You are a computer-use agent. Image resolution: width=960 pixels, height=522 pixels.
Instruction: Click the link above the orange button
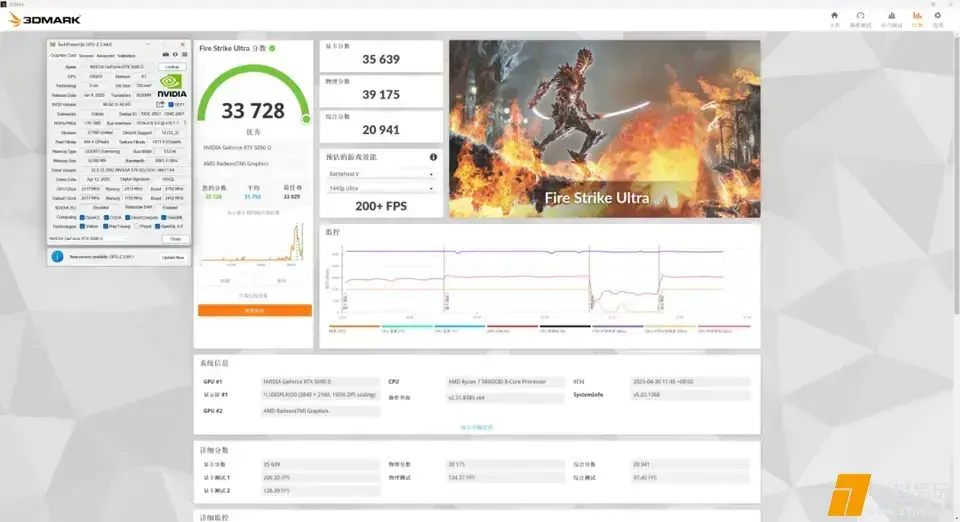pos(253,296)
